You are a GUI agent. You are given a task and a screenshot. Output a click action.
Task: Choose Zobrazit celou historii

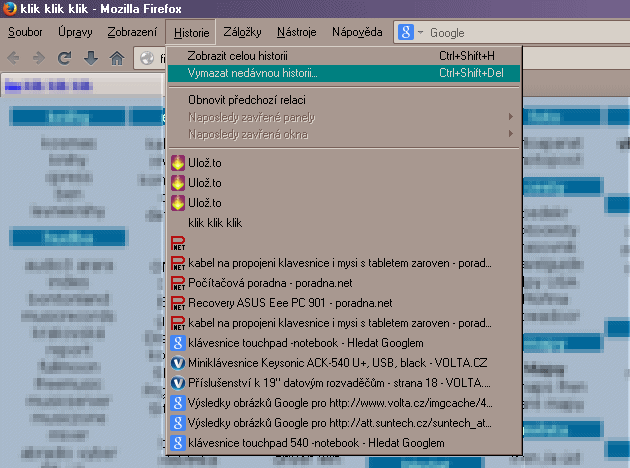tap(344, 56)
